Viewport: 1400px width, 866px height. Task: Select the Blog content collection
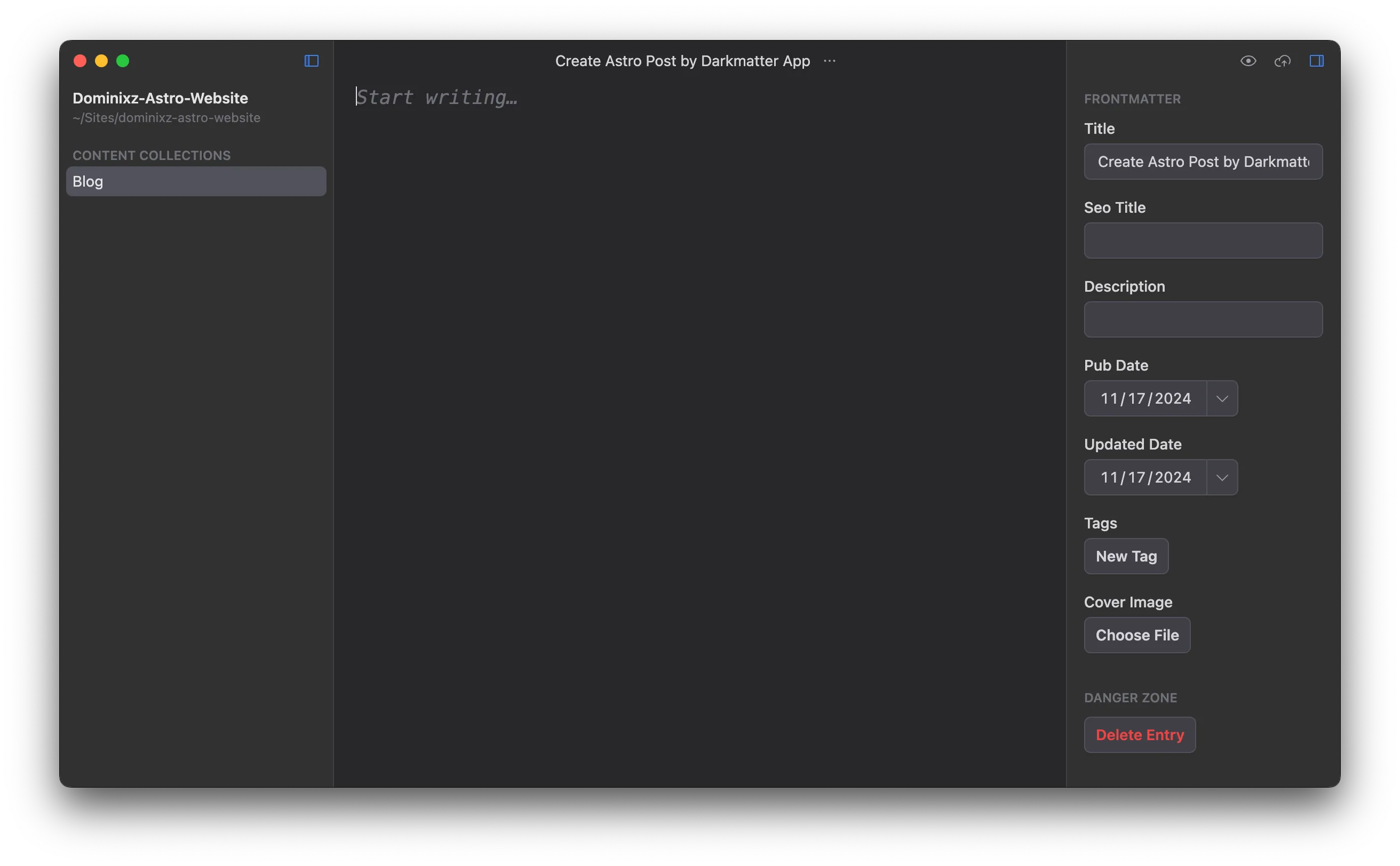pos(195,181)
